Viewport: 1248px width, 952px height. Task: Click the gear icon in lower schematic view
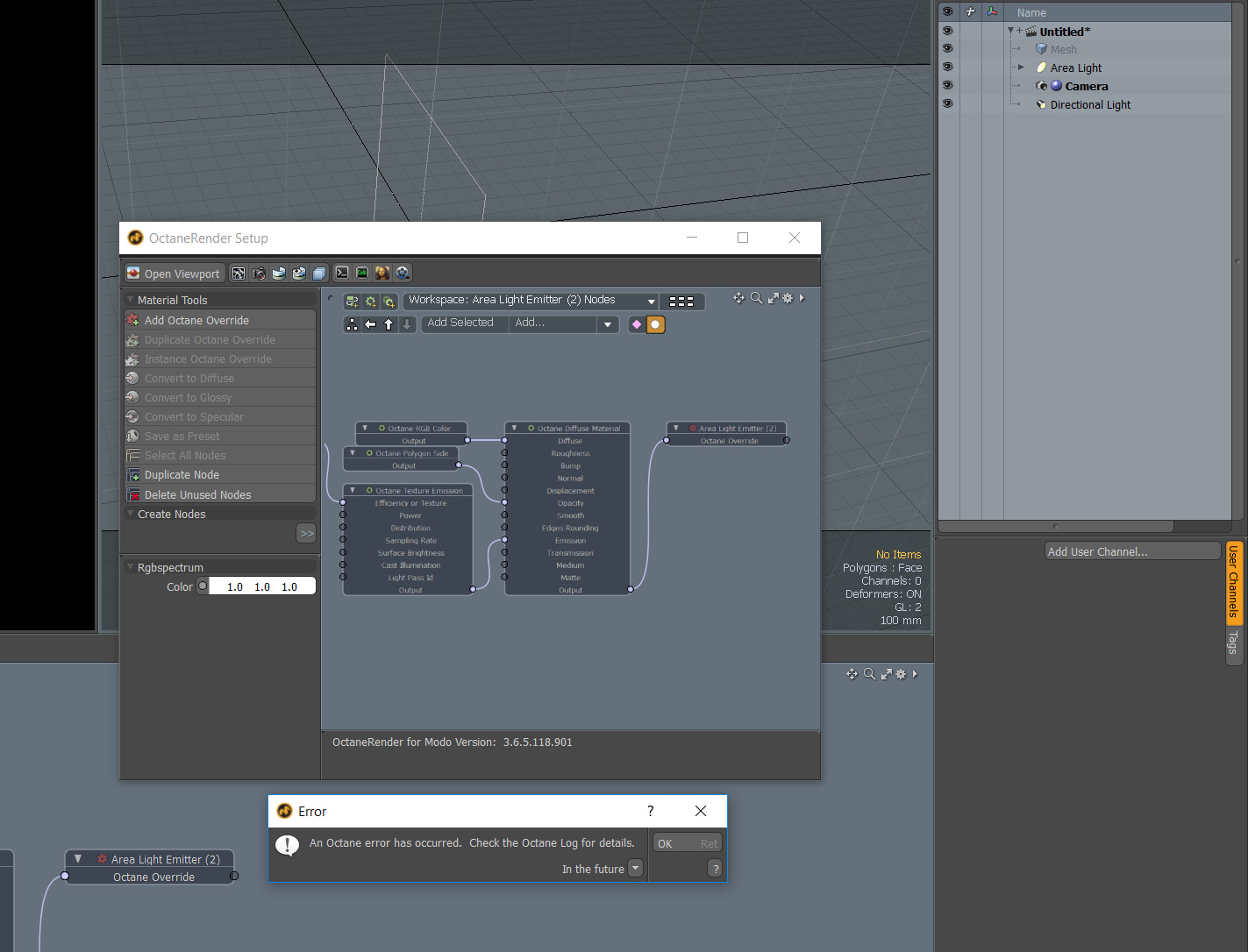tap(901, 674)
